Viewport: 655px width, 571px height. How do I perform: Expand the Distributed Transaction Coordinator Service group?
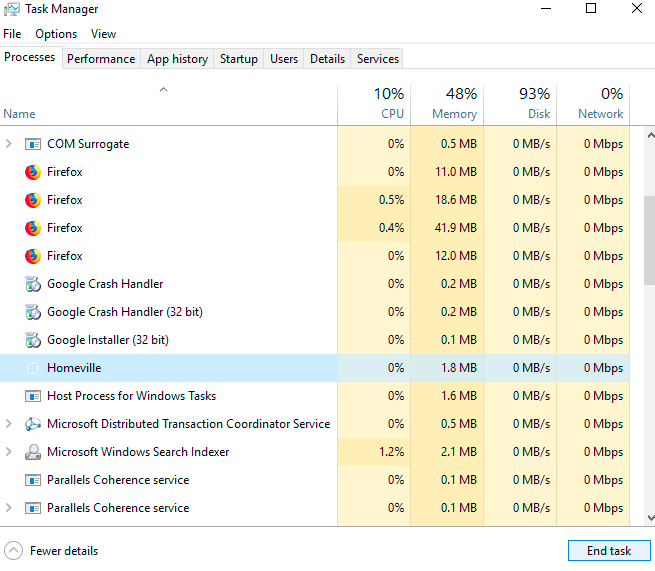pos(9,424)
